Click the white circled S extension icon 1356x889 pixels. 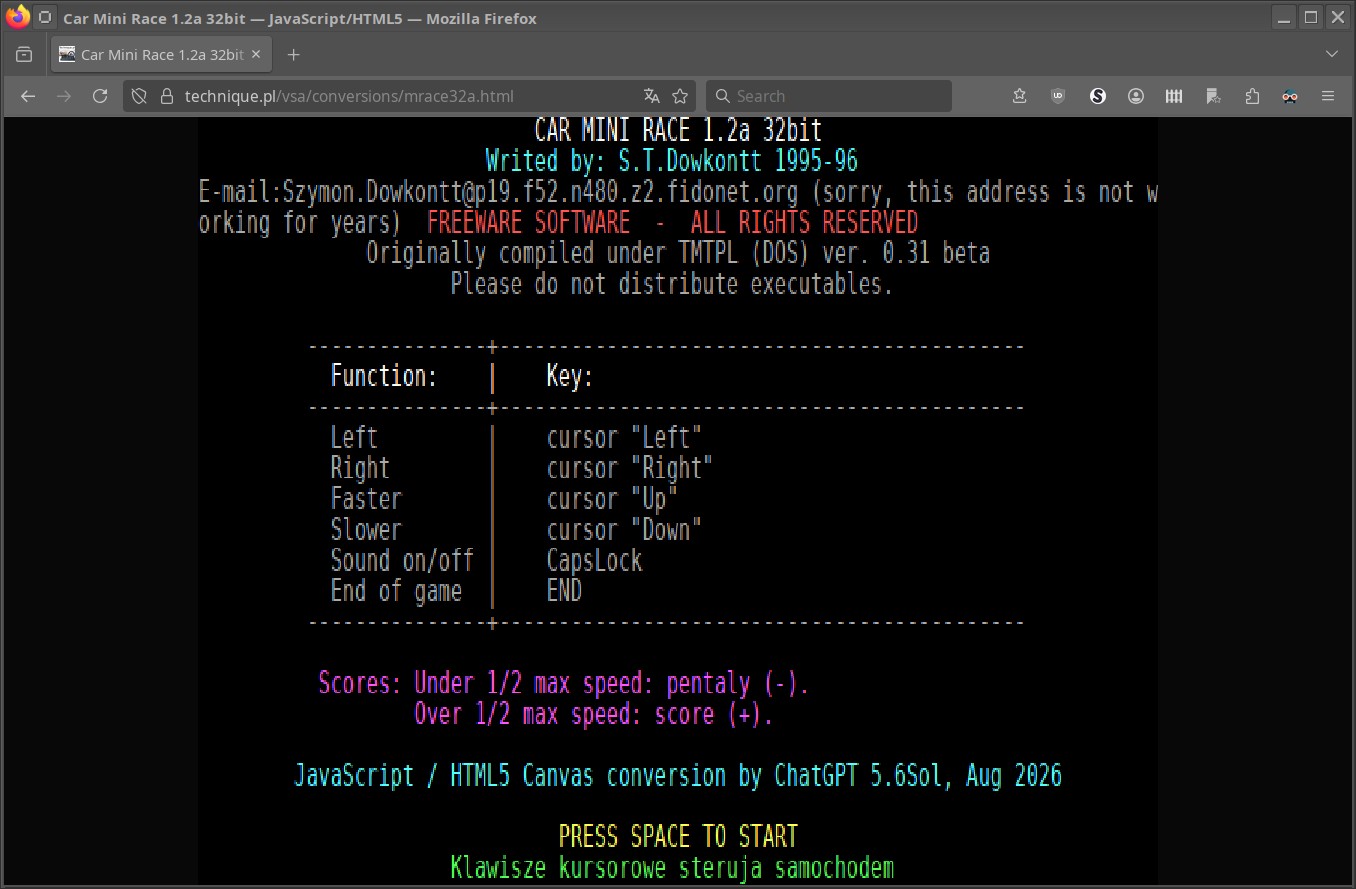[1098, 96]
